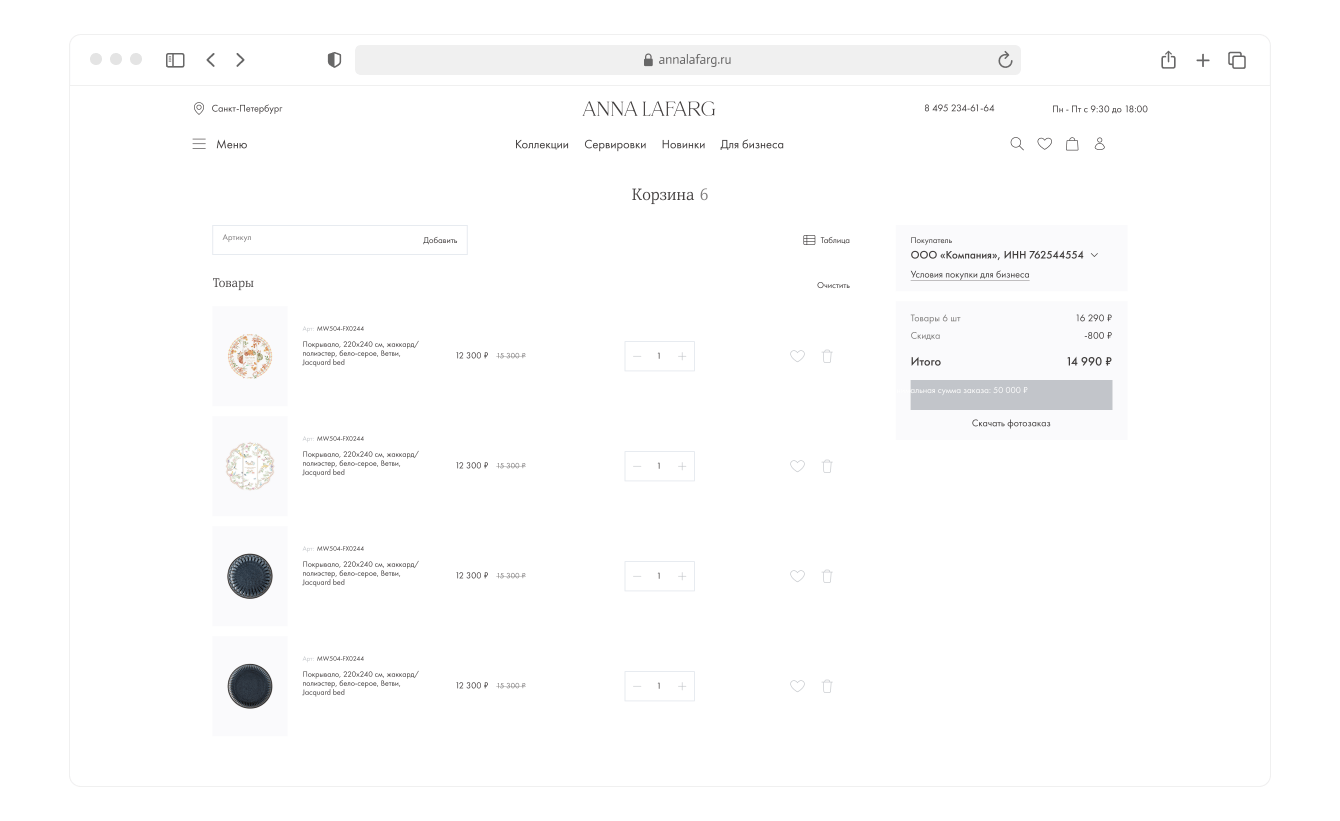Screen dimensions: 1340x821
Task: Go to the Для бизнеса section
Action: pyautogui.click(x=751, y=145)
